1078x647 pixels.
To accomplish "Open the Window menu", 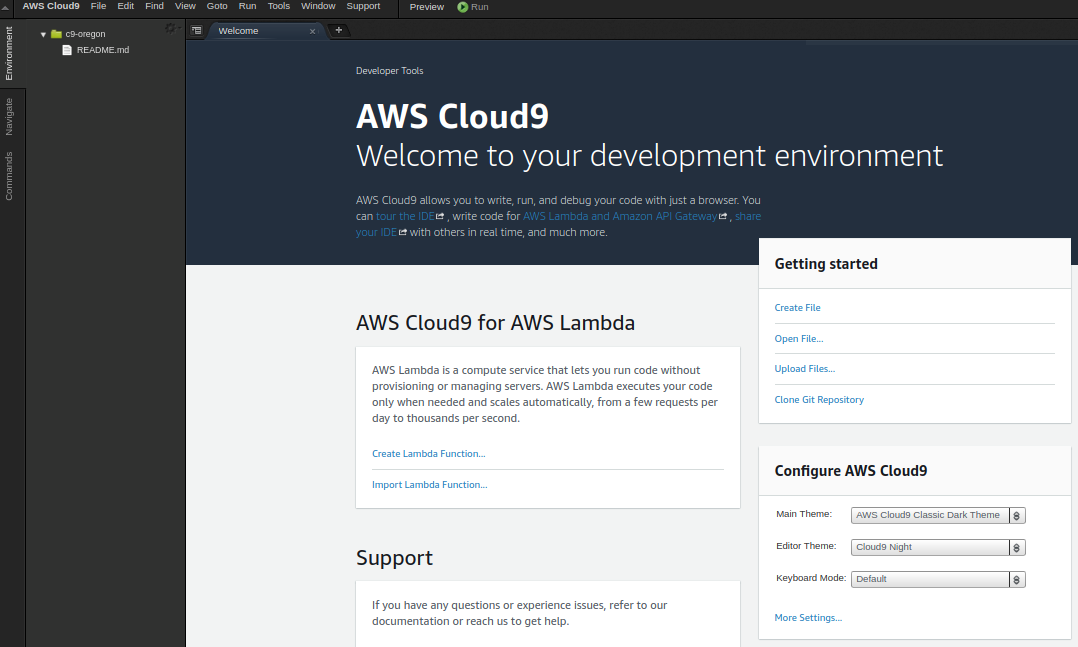I will 318,6.
